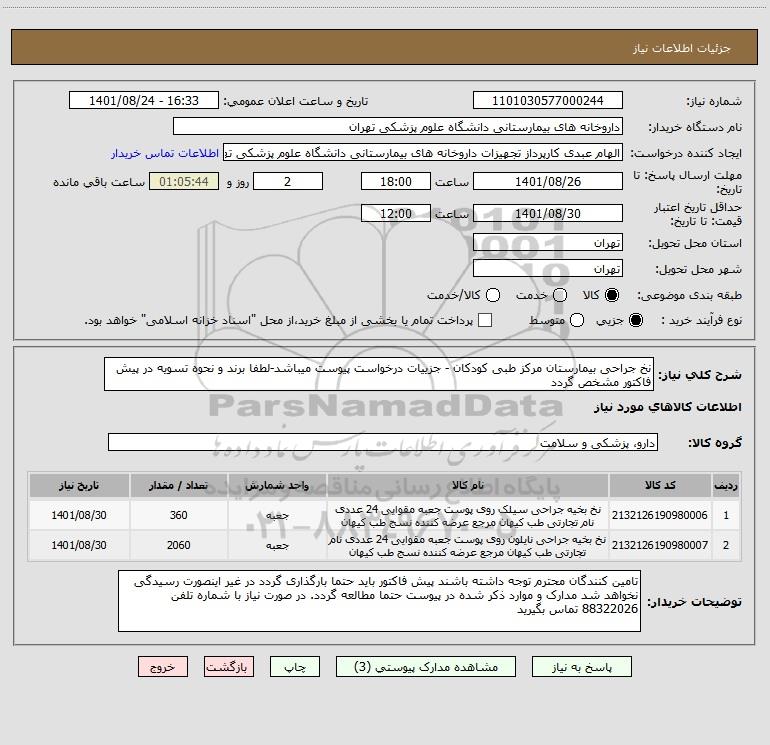Viewport: 770px width, 745px height.
Task: Click the validity time field 12:00
Action: tap(396, 213)
